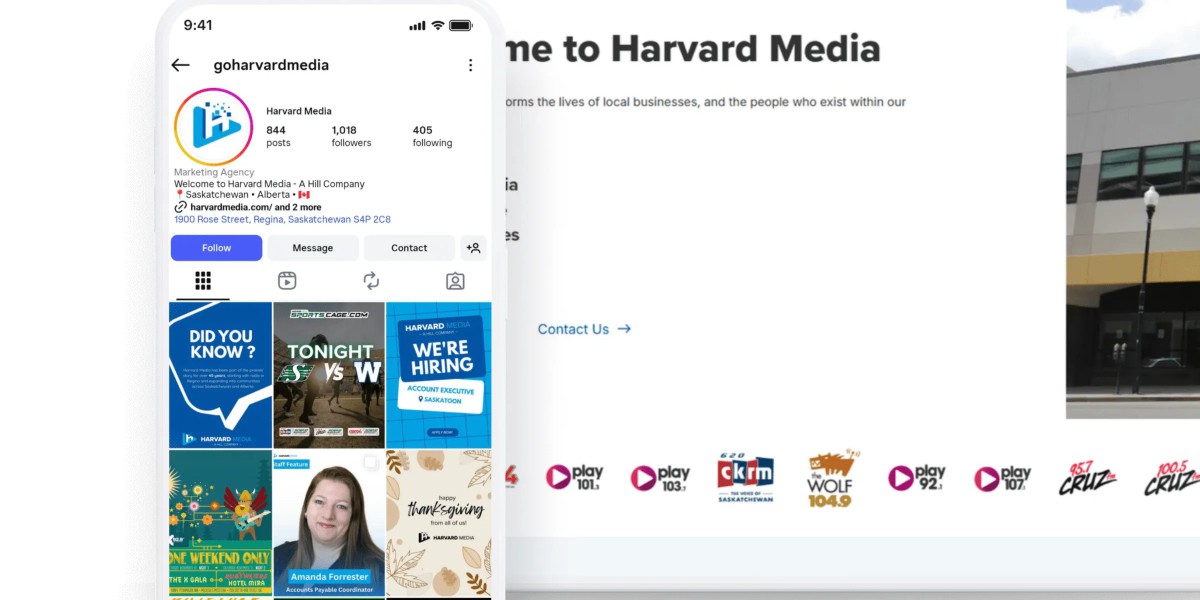Switch to the Reels tab
Image resolution: width=1200 pixels, height=600 pixels.
[287, 281]
